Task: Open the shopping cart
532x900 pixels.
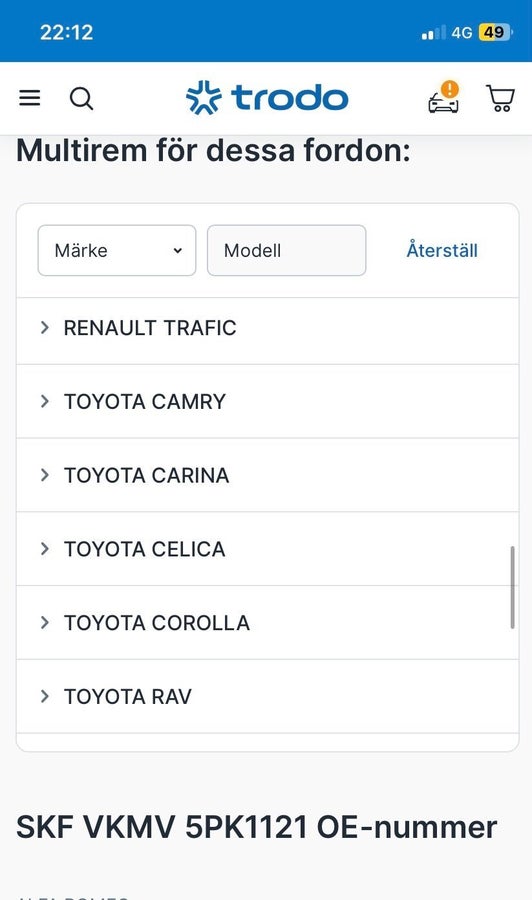Action: tap(500, 98)
